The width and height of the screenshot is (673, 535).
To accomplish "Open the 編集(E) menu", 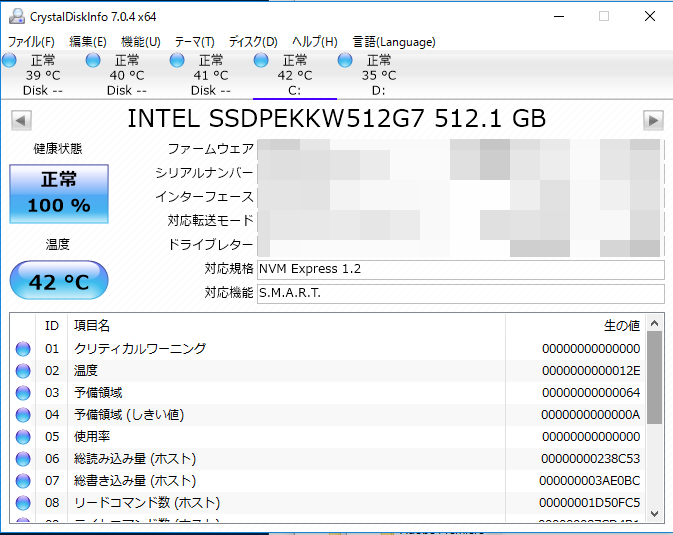I will click(88, 42).
